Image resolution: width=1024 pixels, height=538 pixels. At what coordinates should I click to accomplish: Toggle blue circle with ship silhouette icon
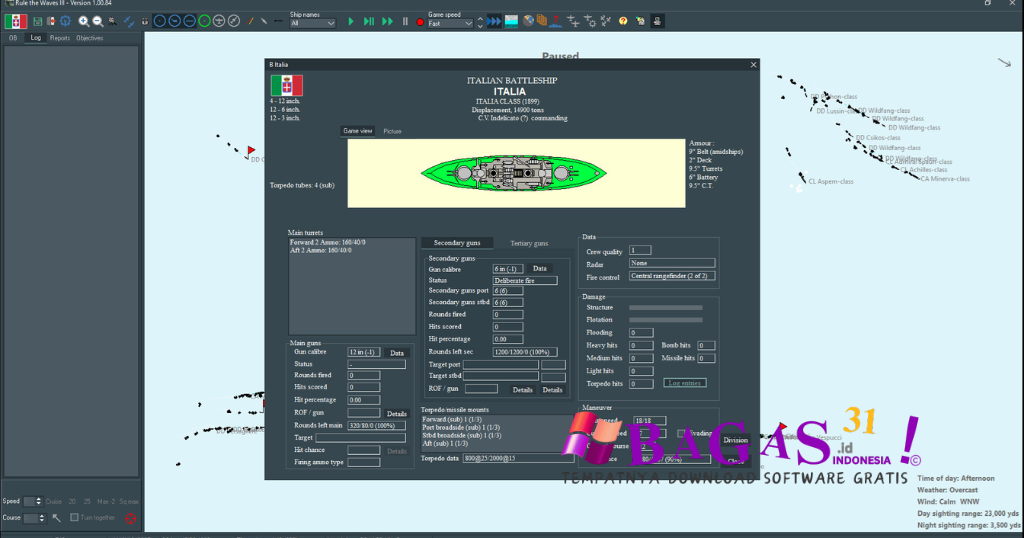[x=174, y=21]
